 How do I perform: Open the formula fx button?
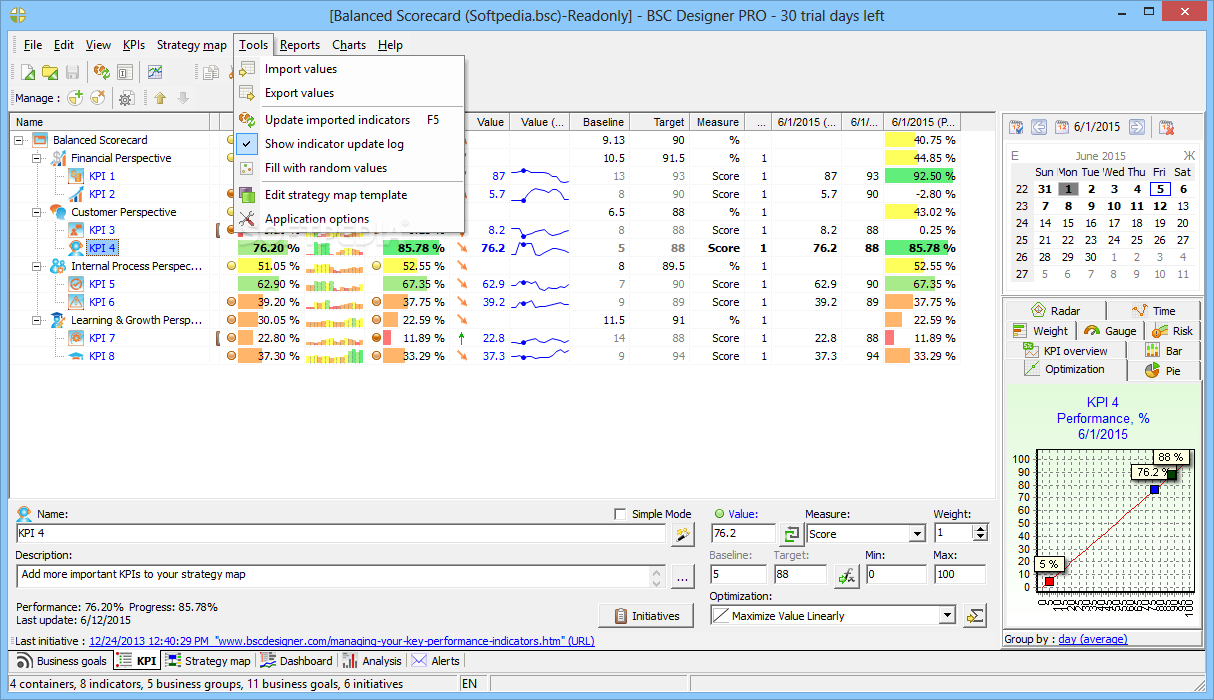(846, 575)
